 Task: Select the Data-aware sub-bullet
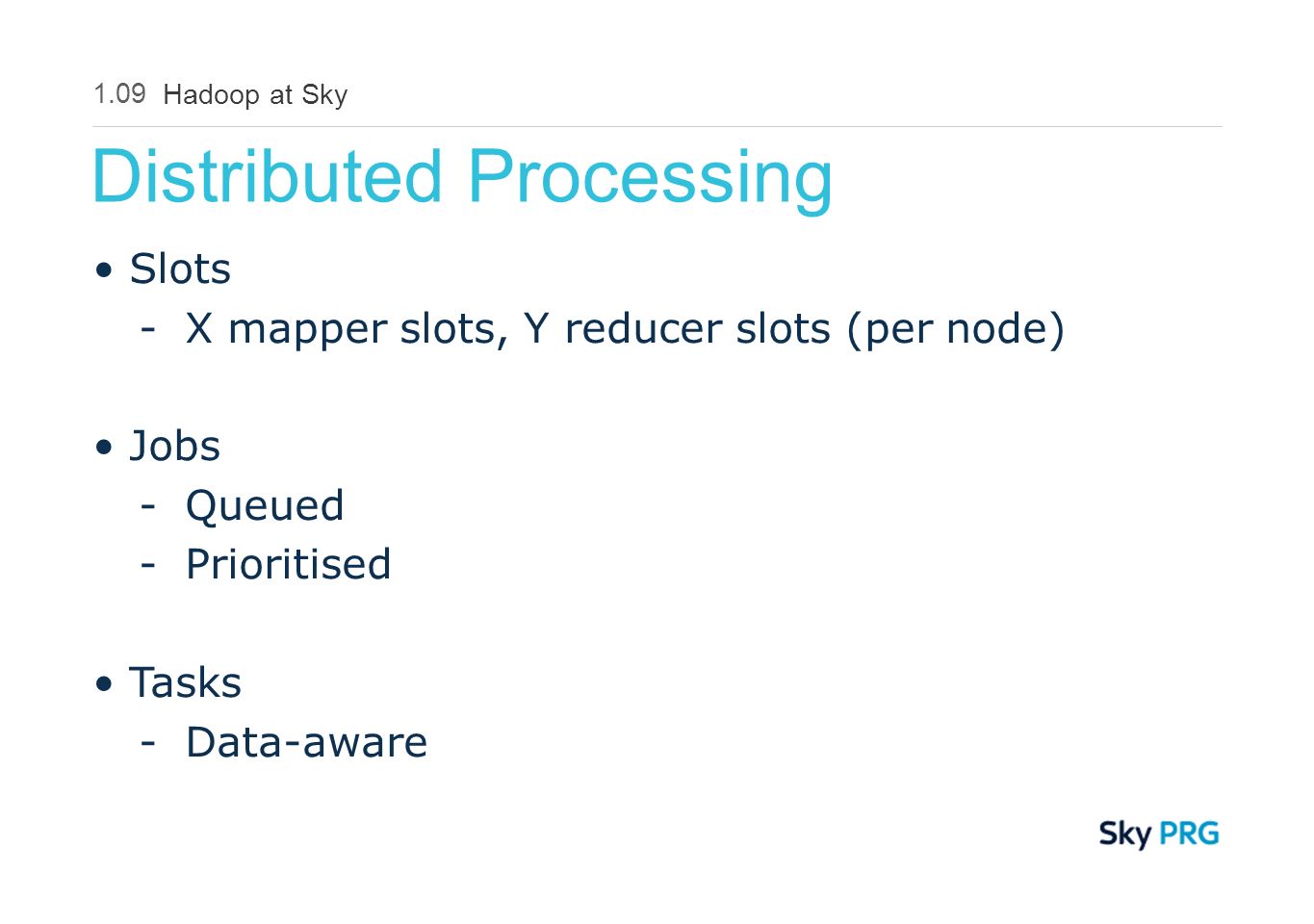(306, 742)
